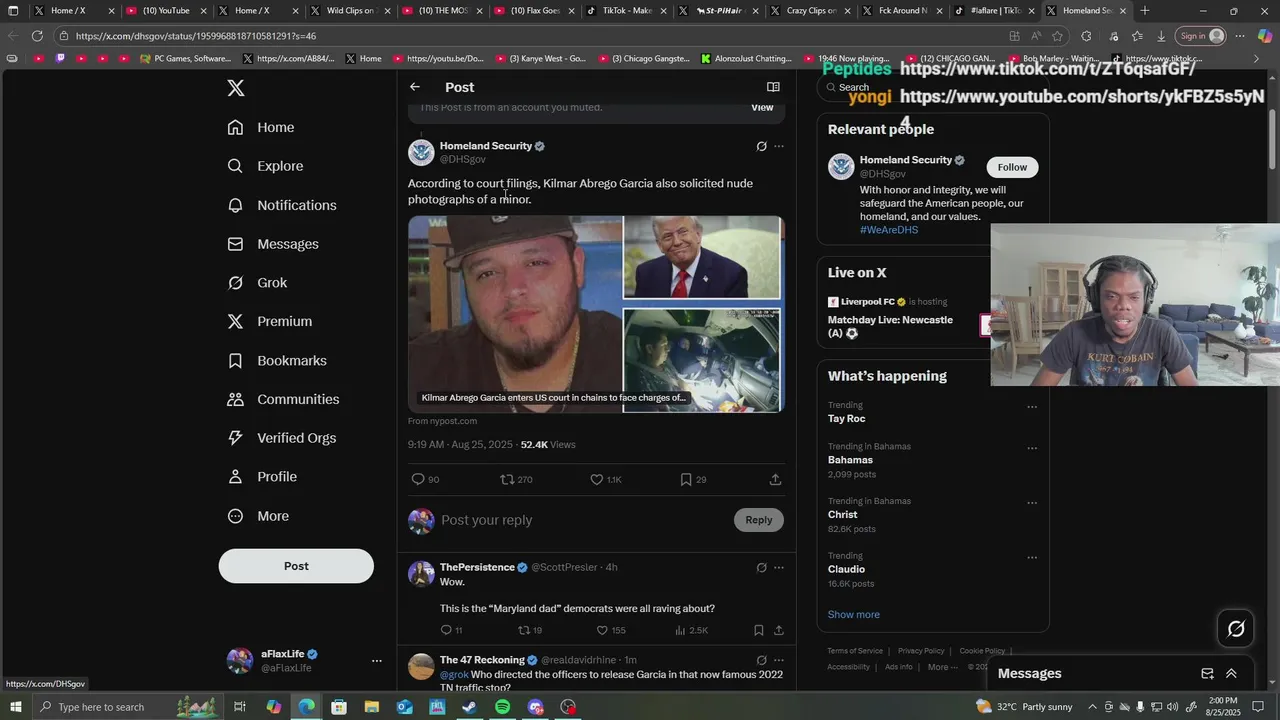
Task: Open Verified Orgs in the sidebar
Action: pyautogui.click(x=282, y=438)
